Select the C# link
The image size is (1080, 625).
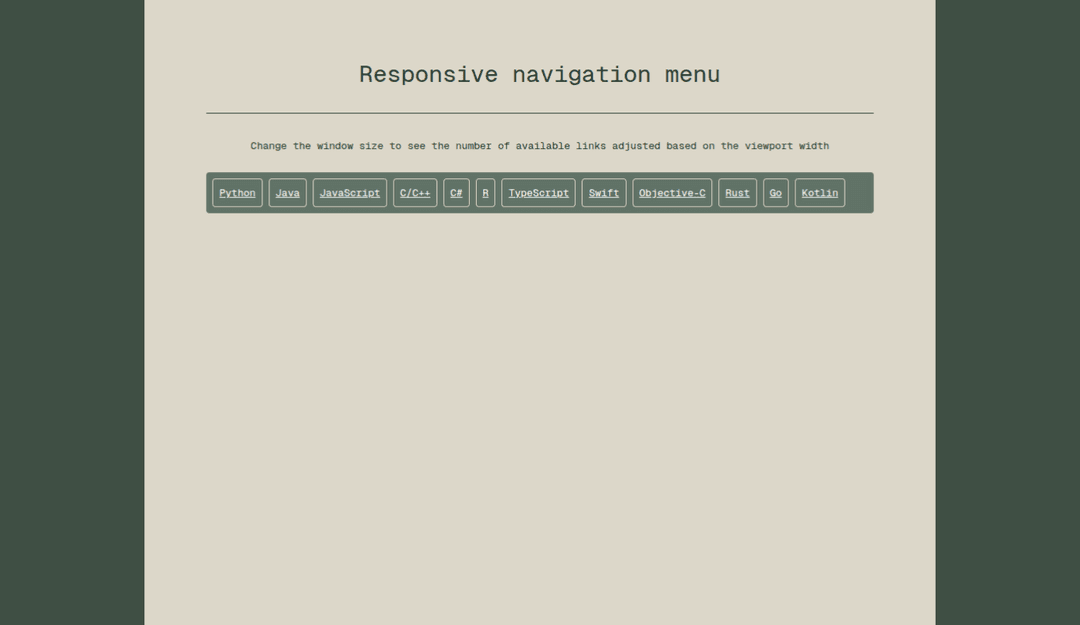[x=456, y=193]
